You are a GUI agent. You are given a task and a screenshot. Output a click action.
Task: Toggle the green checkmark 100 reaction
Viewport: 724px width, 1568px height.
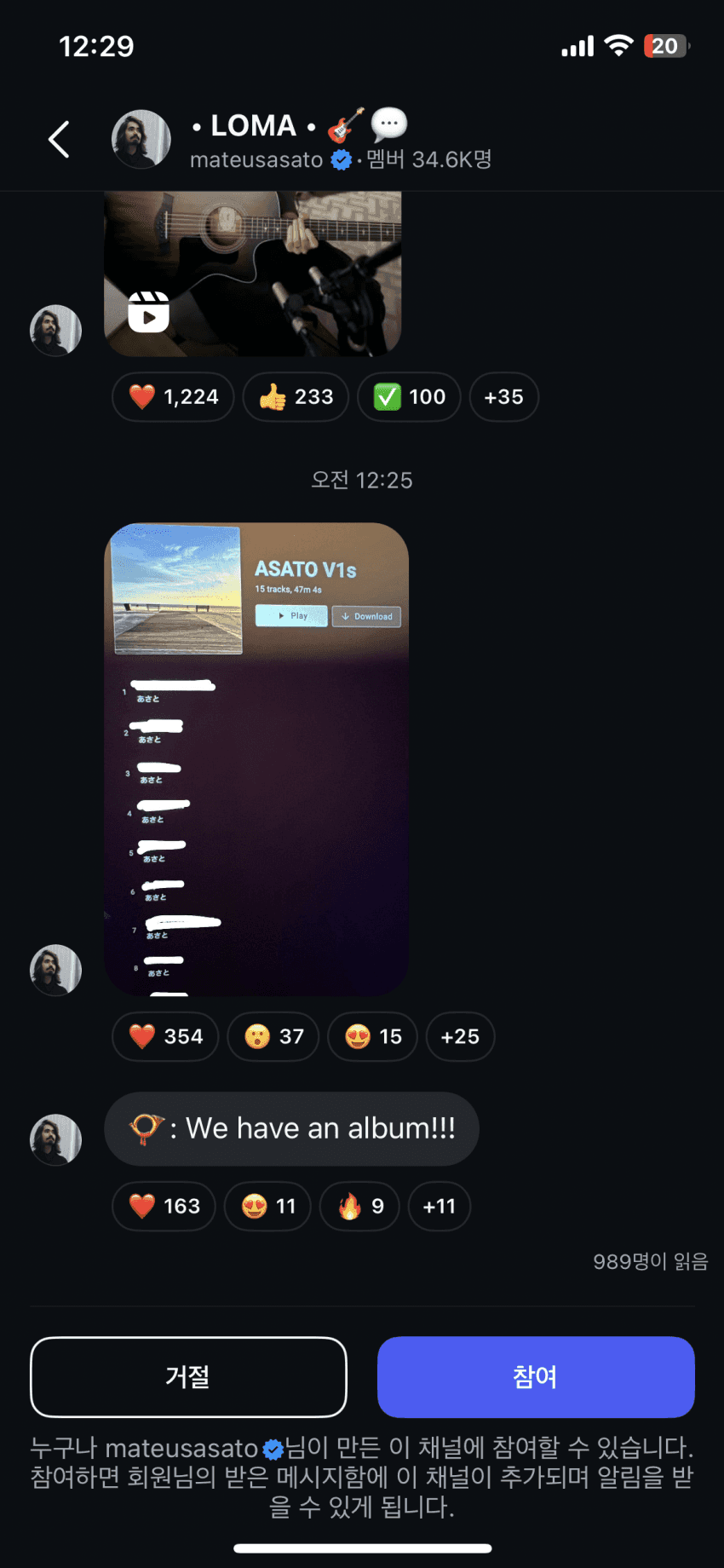click(409, 397)
